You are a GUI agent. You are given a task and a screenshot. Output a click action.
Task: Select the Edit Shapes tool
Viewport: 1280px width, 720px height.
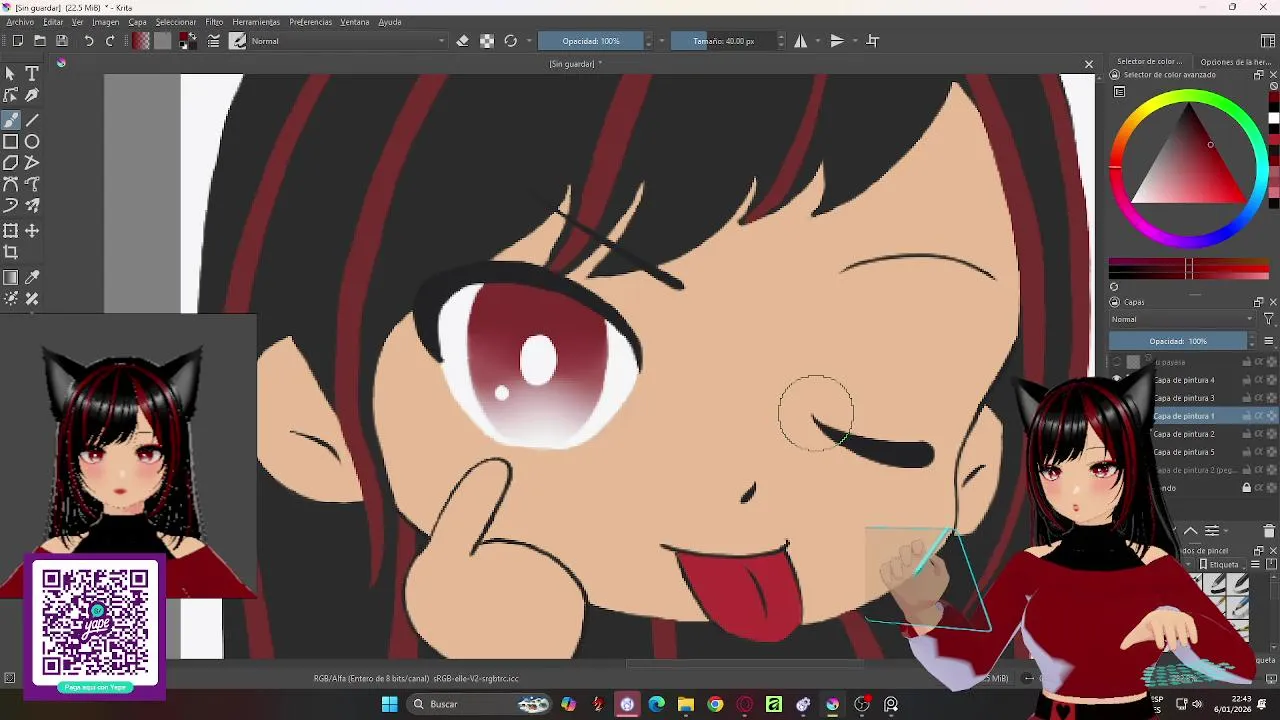point(10,95)
